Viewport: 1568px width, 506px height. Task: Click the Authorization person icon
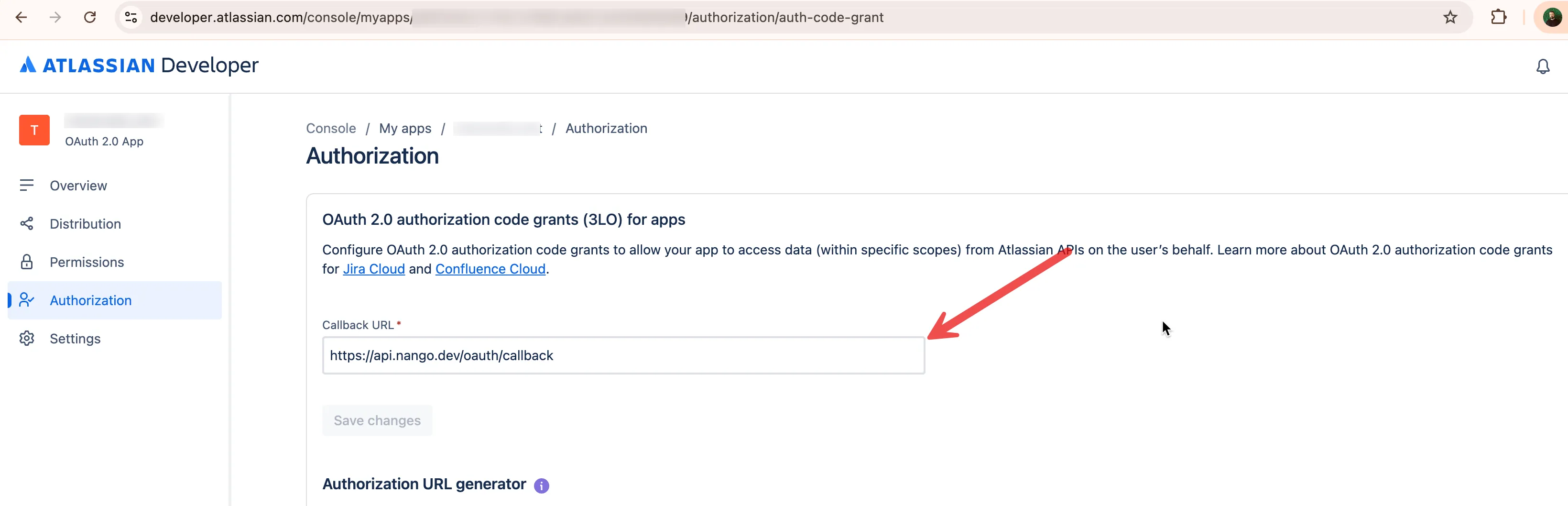click(26, 300)
